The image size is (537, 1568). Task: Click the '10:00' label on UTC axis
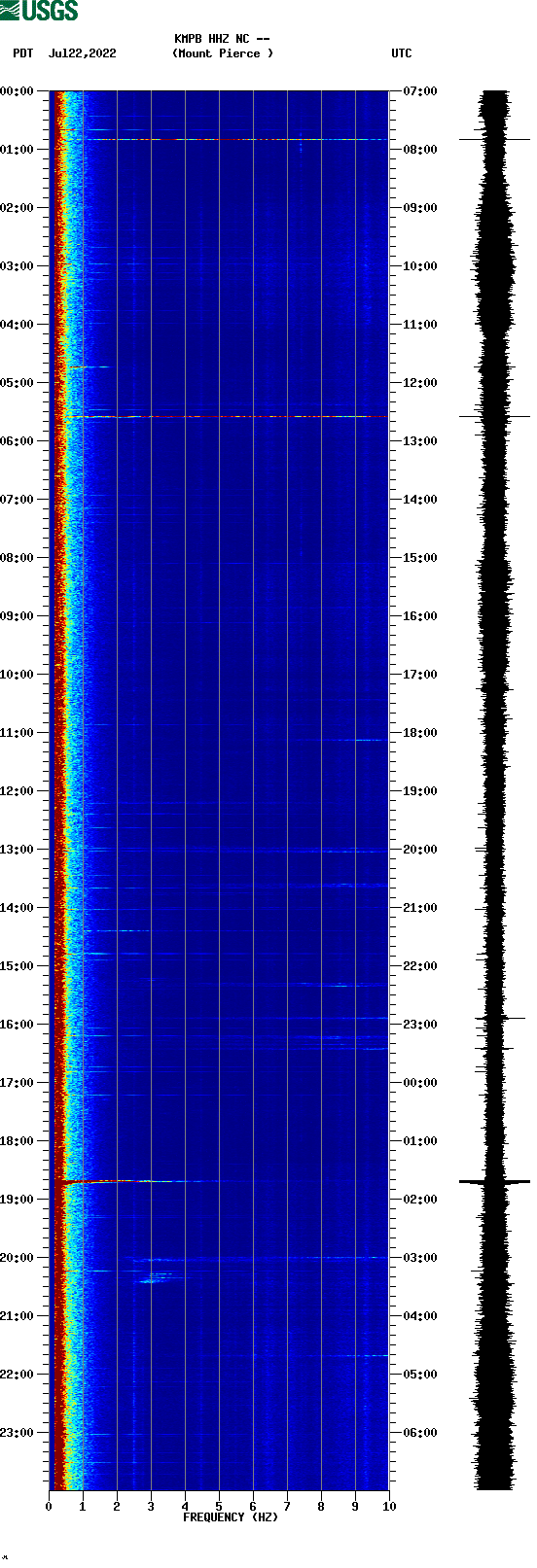click(420, 266)
